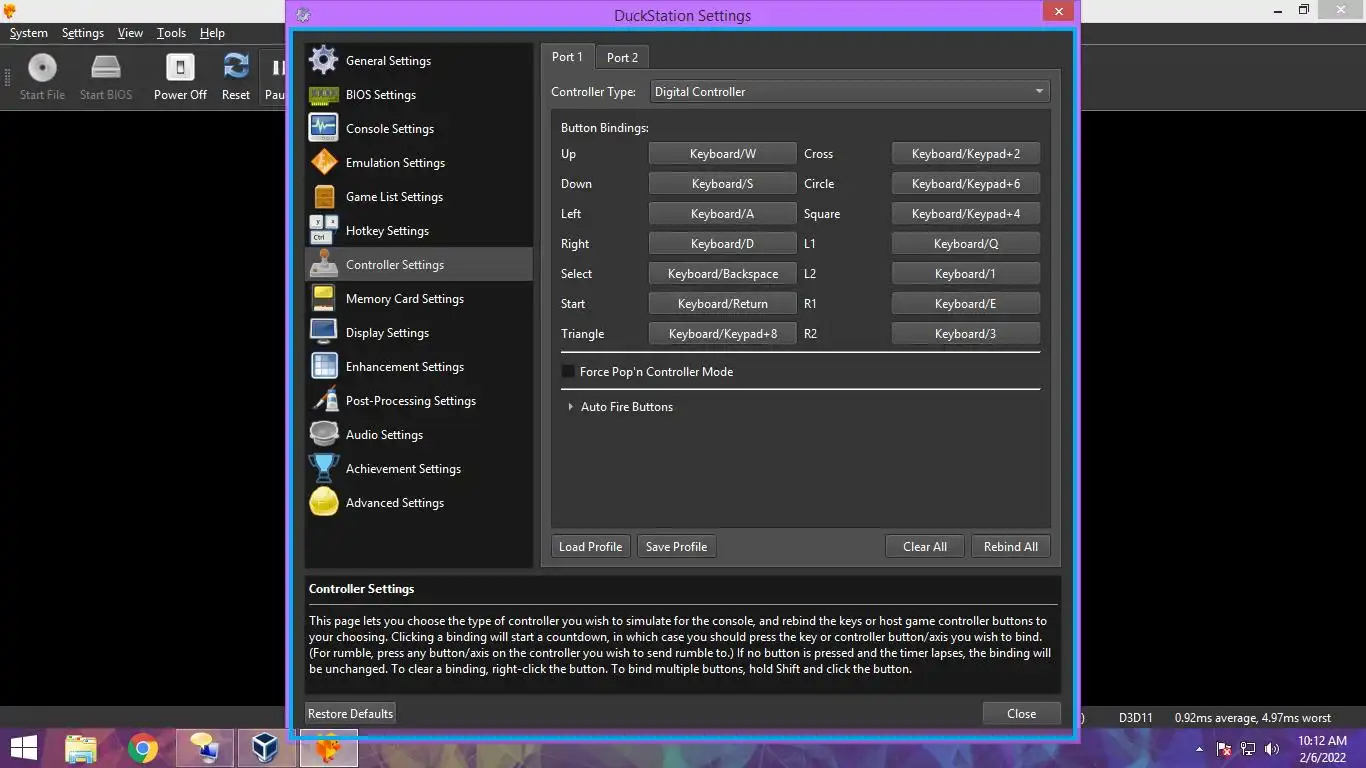The image size is (1366, 768).
Task: Click Clear All button
Action: pyautogui.click(x=925, y=547)
